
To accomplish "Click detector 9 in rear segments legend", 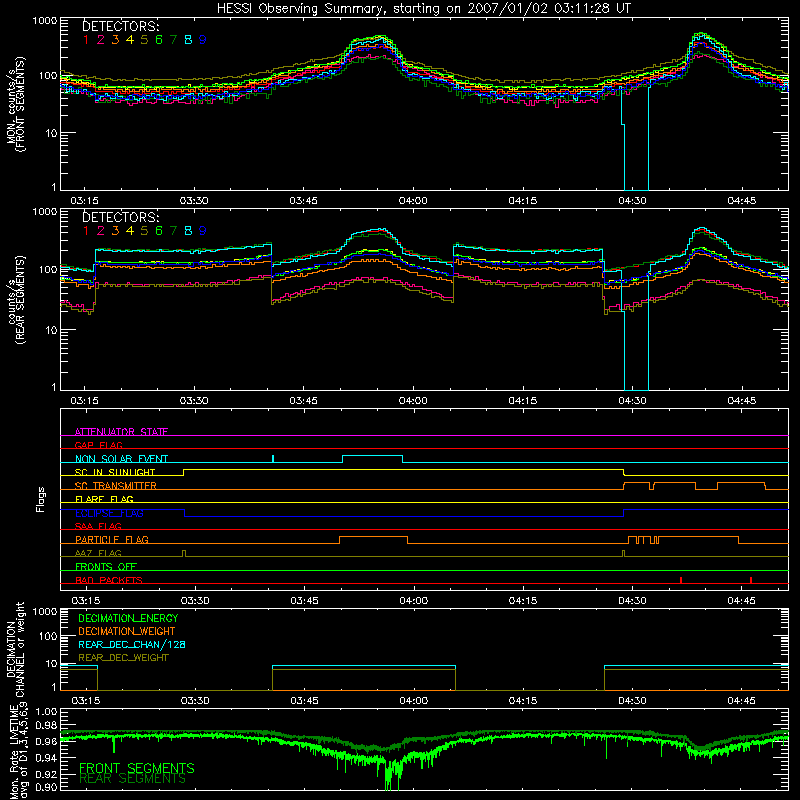I will coord(203,231).
